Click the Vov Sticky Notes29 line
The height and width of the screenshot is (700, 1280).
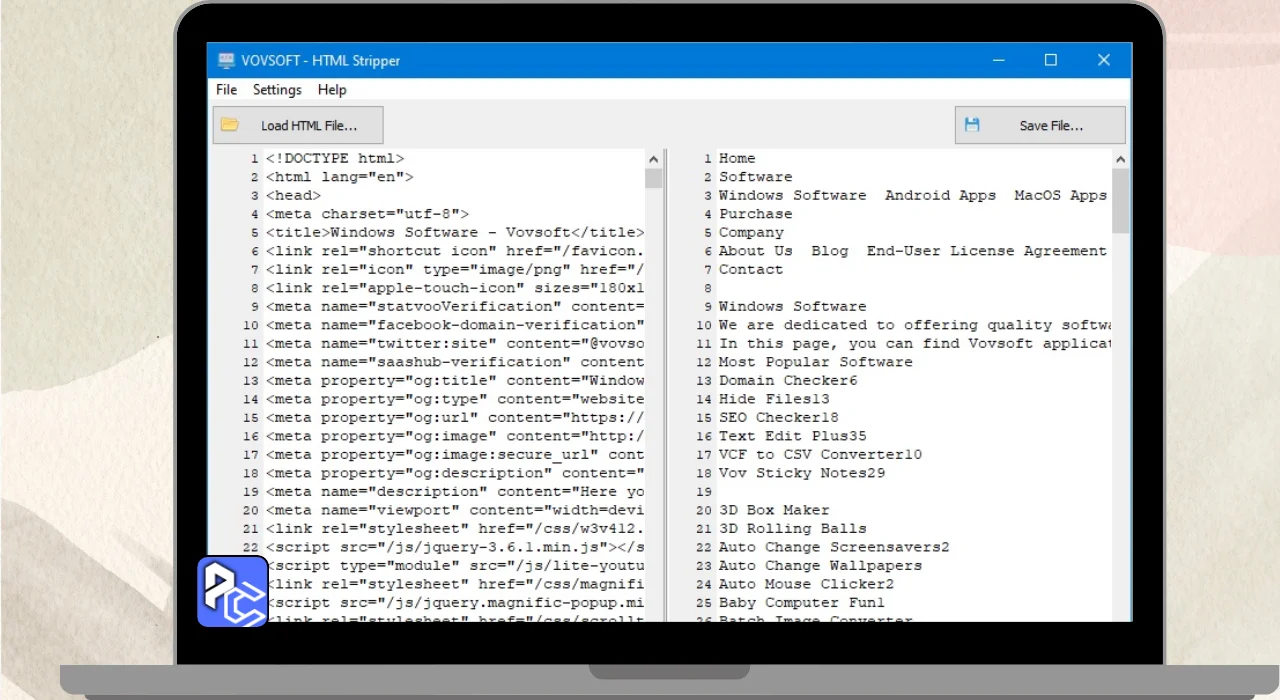pos(802,473)
